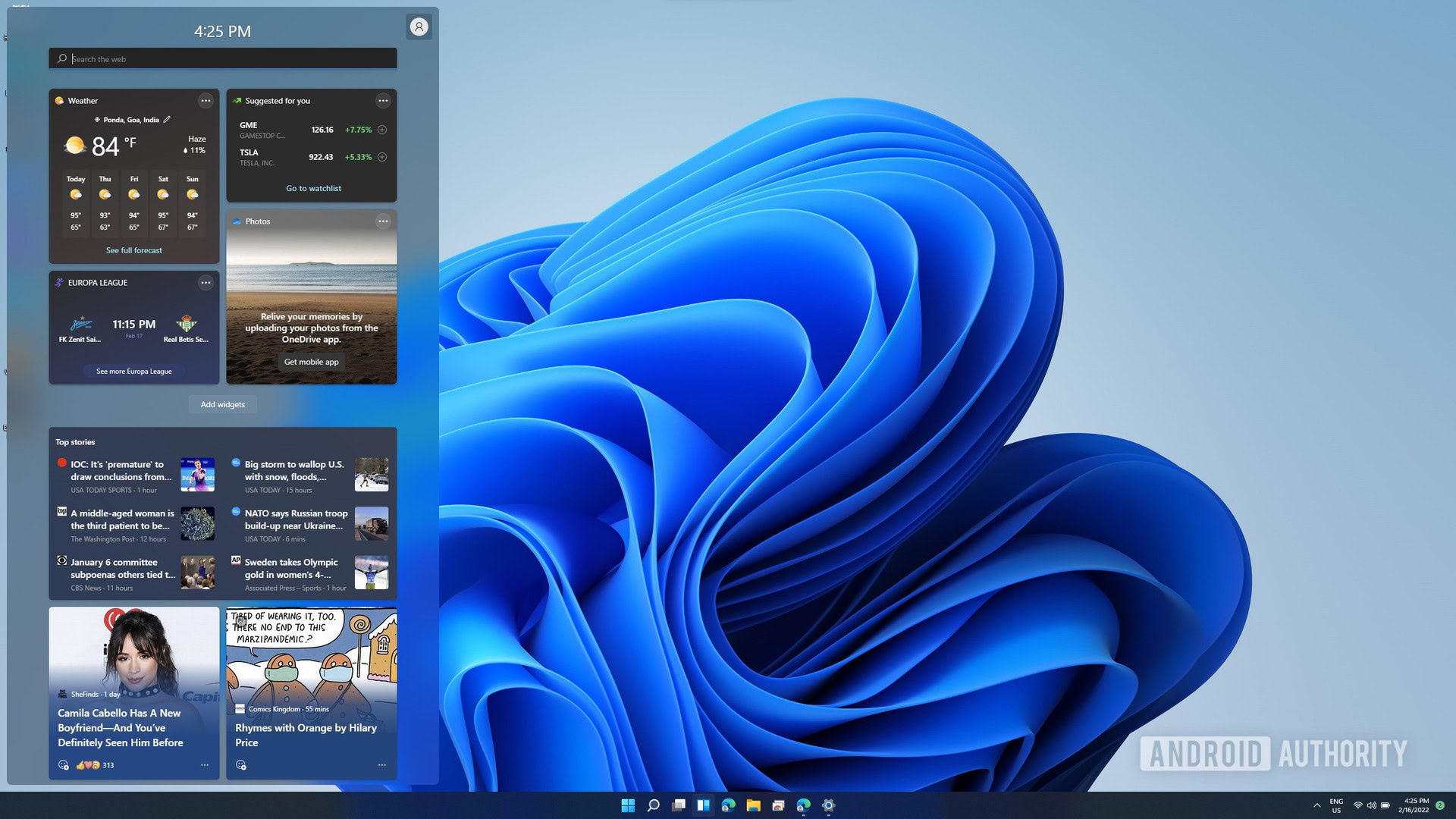Click the Windows Start button
This screenshot has width=1456, height=819.
(x=628, y=805)
